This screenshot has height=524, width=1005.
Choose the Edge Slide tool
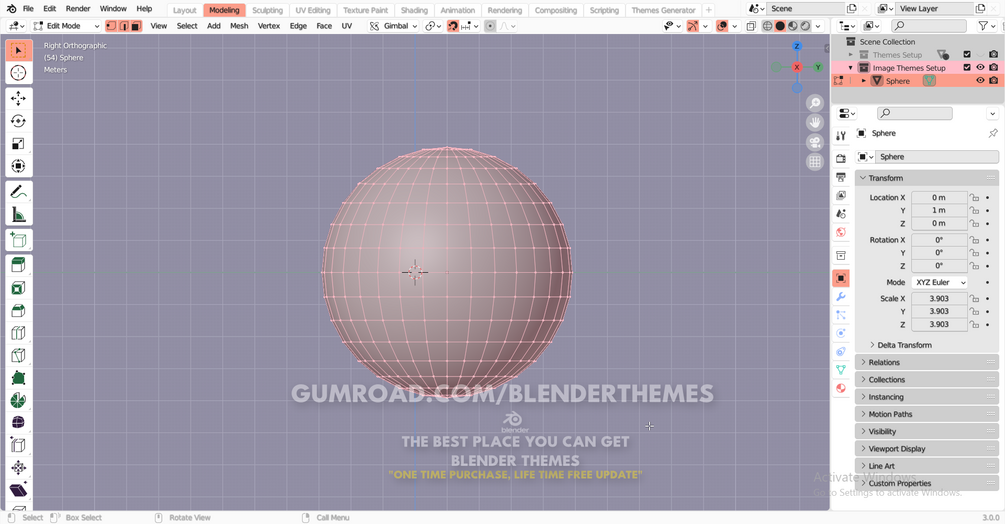(x=19, y=445)
